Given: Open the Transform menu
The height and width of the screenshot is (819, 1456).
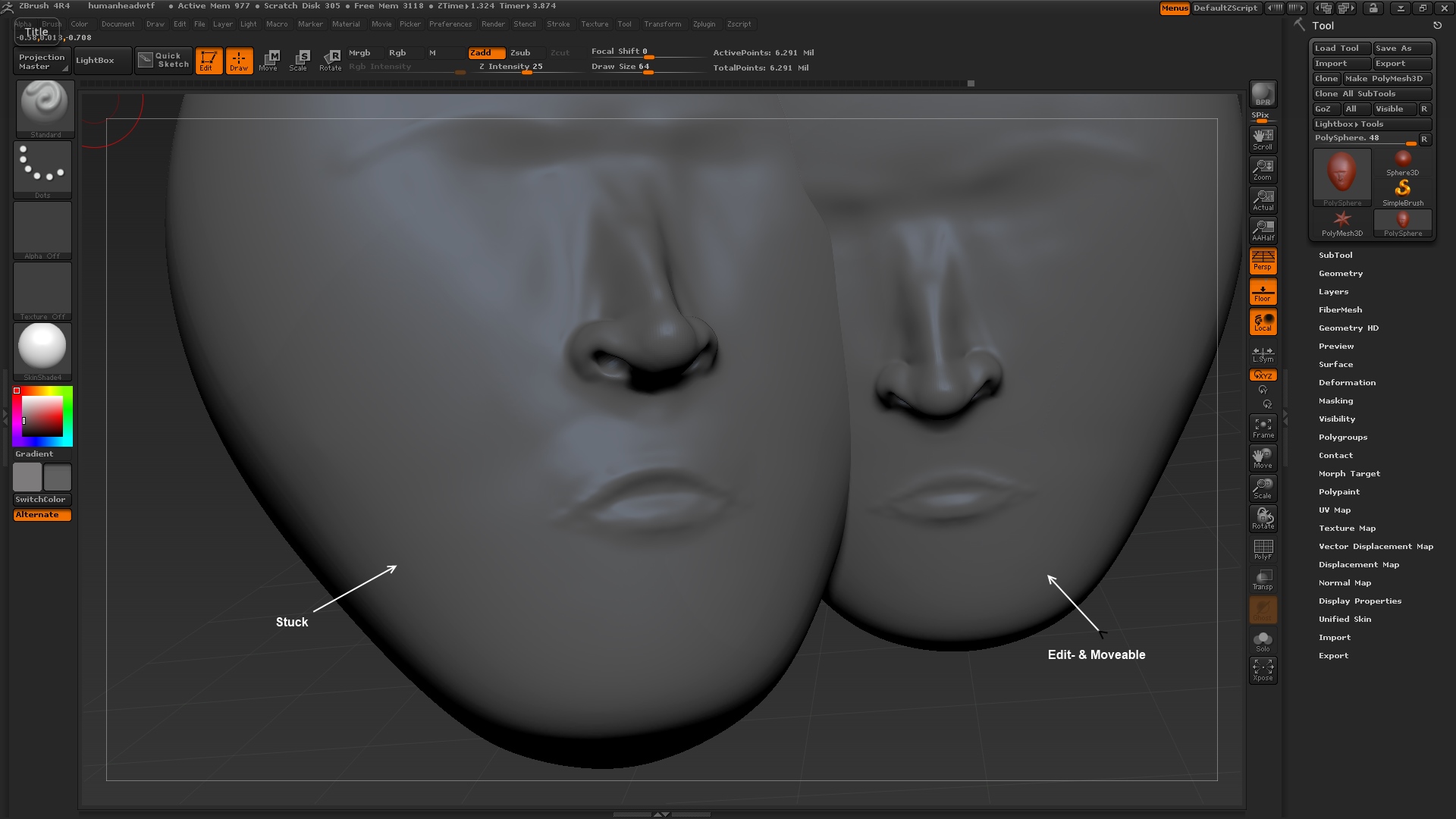Looking at the screenshot, I should [x=661, y=23].
